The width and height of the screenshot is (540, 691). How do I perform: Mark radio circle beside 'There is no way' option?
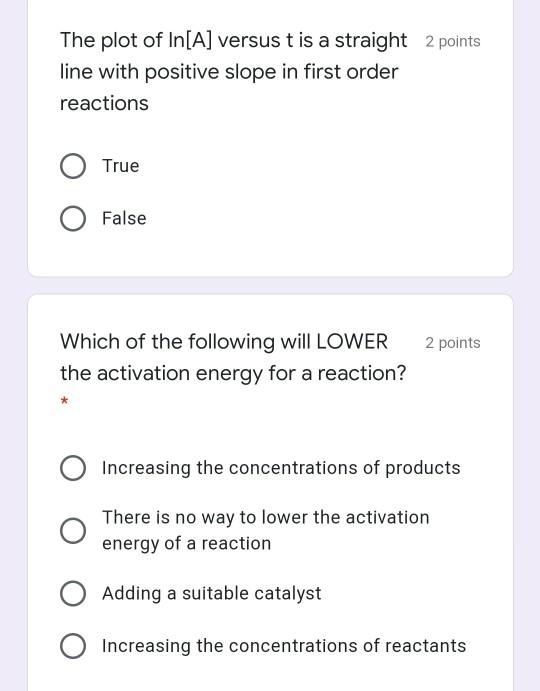73,531
